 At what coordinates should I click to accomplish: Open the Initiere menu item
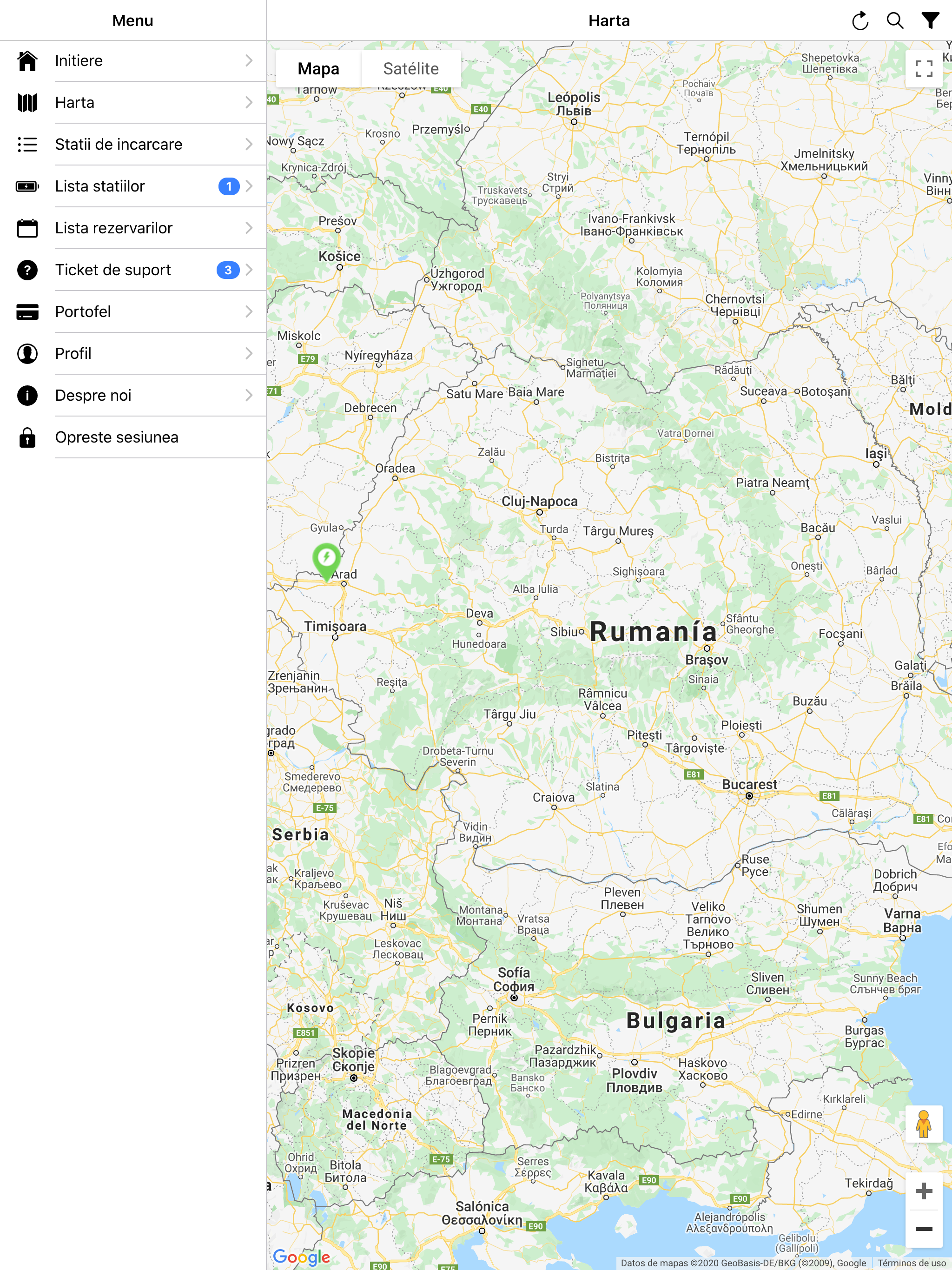133,61
